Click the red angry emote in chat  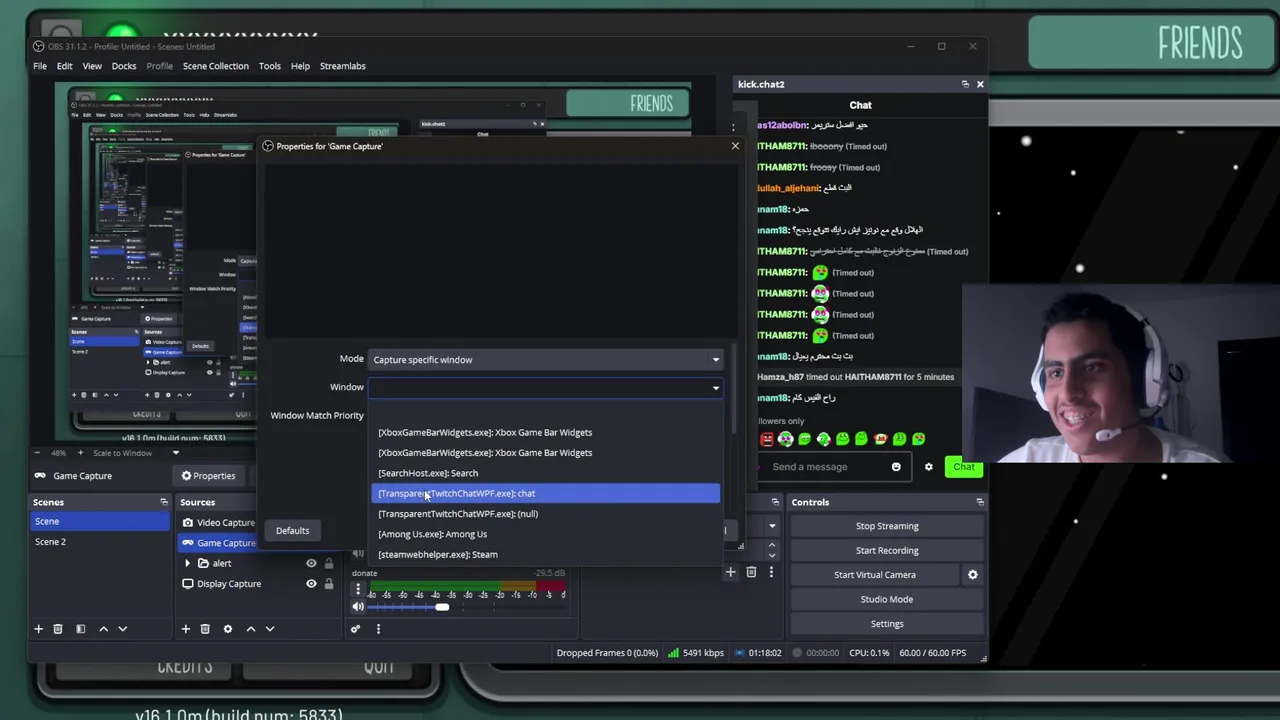click(x=767, y=439)
